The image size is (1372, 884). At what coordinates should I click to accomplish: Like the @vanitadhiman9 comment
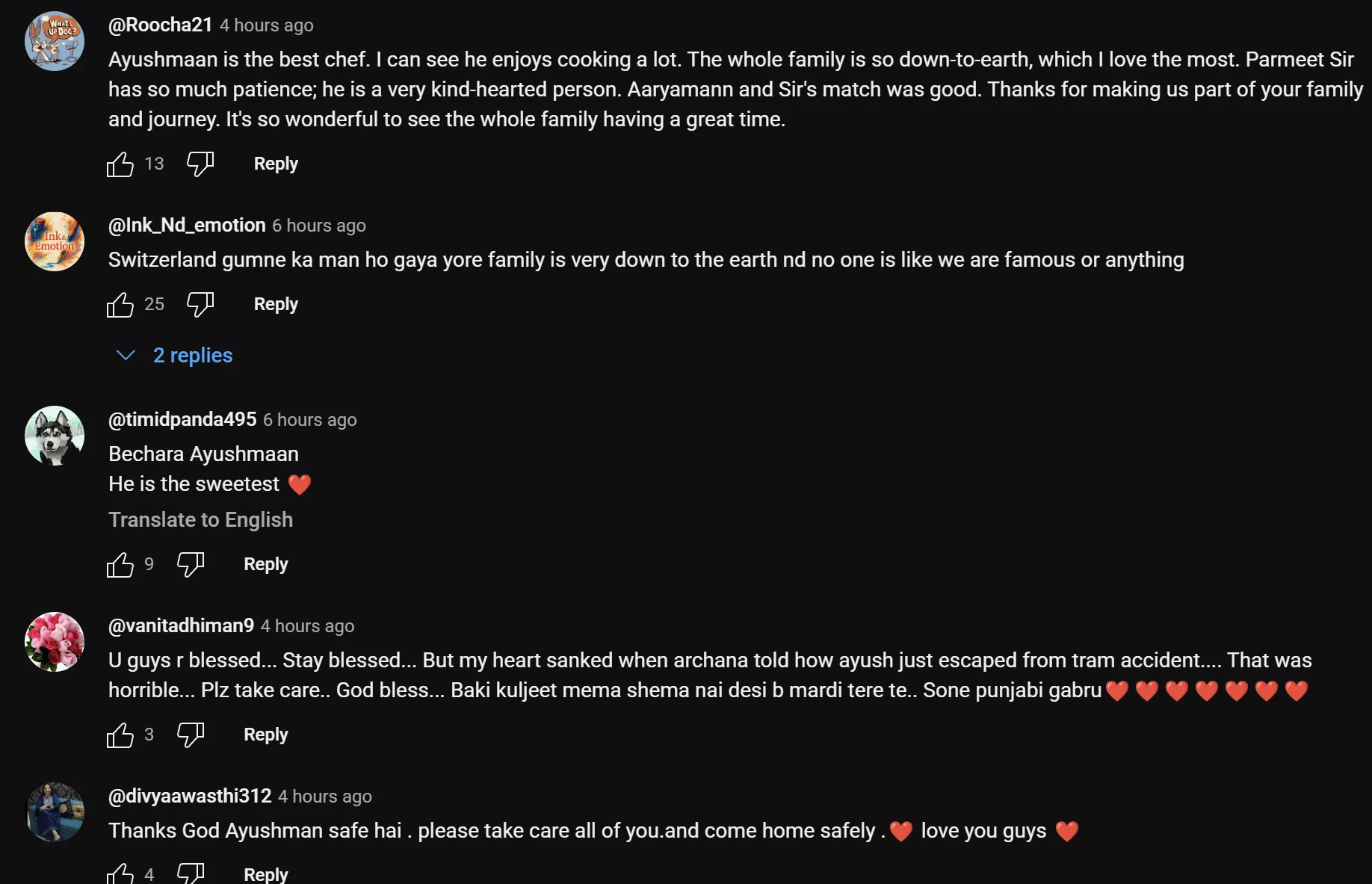click(120, 735)
